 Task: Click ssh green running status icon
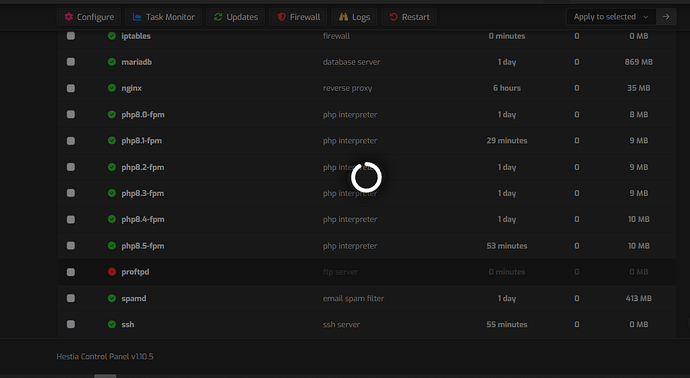coord(112,324)
